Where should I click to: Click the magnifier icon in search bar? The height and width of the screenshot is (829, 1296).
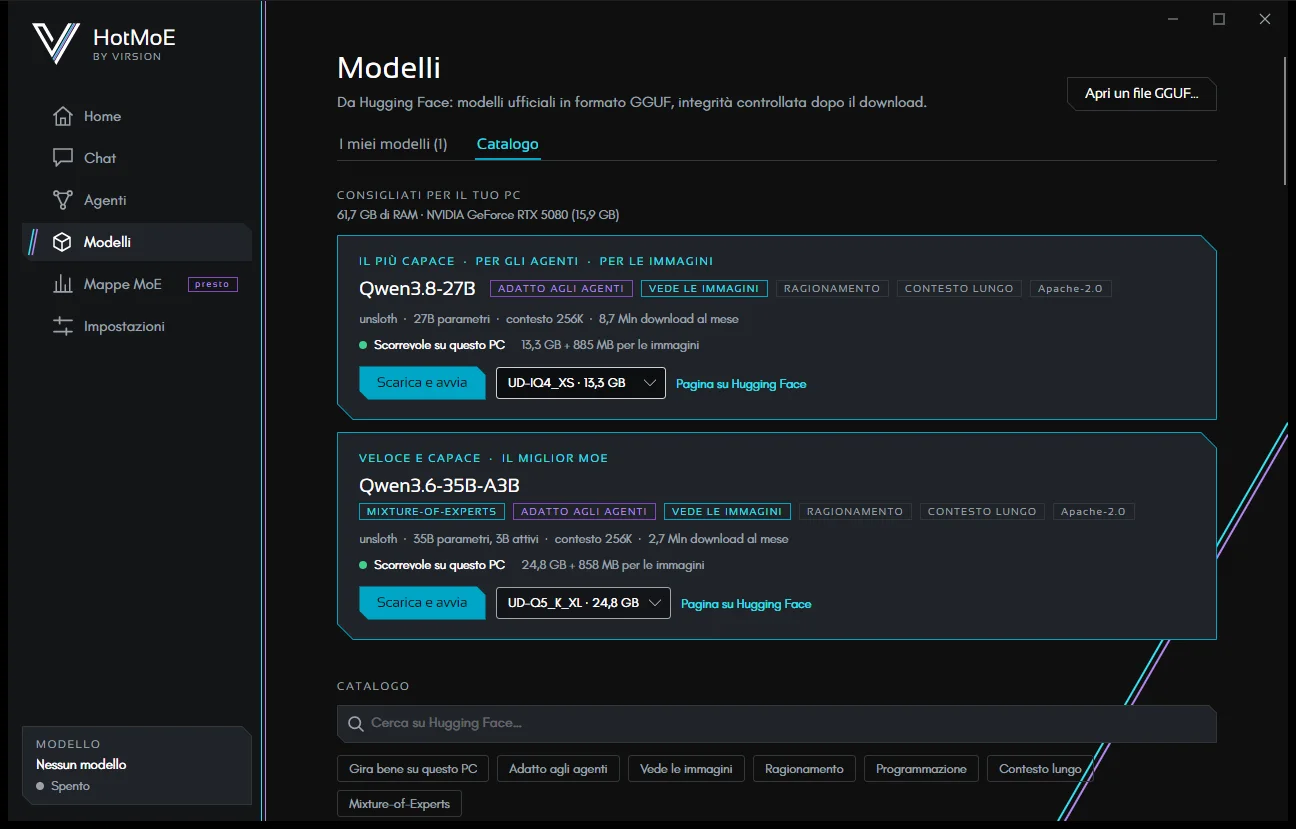tap(355, 723)
